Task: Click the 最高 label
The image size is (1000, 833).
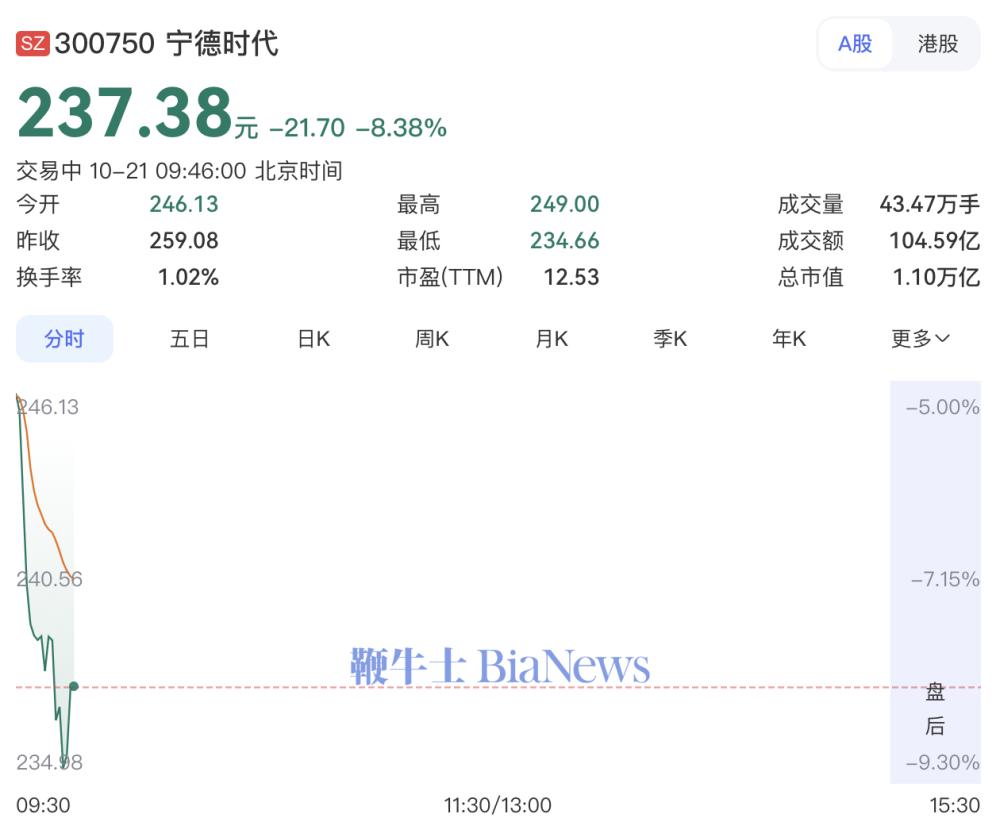Action: (418, 204)
